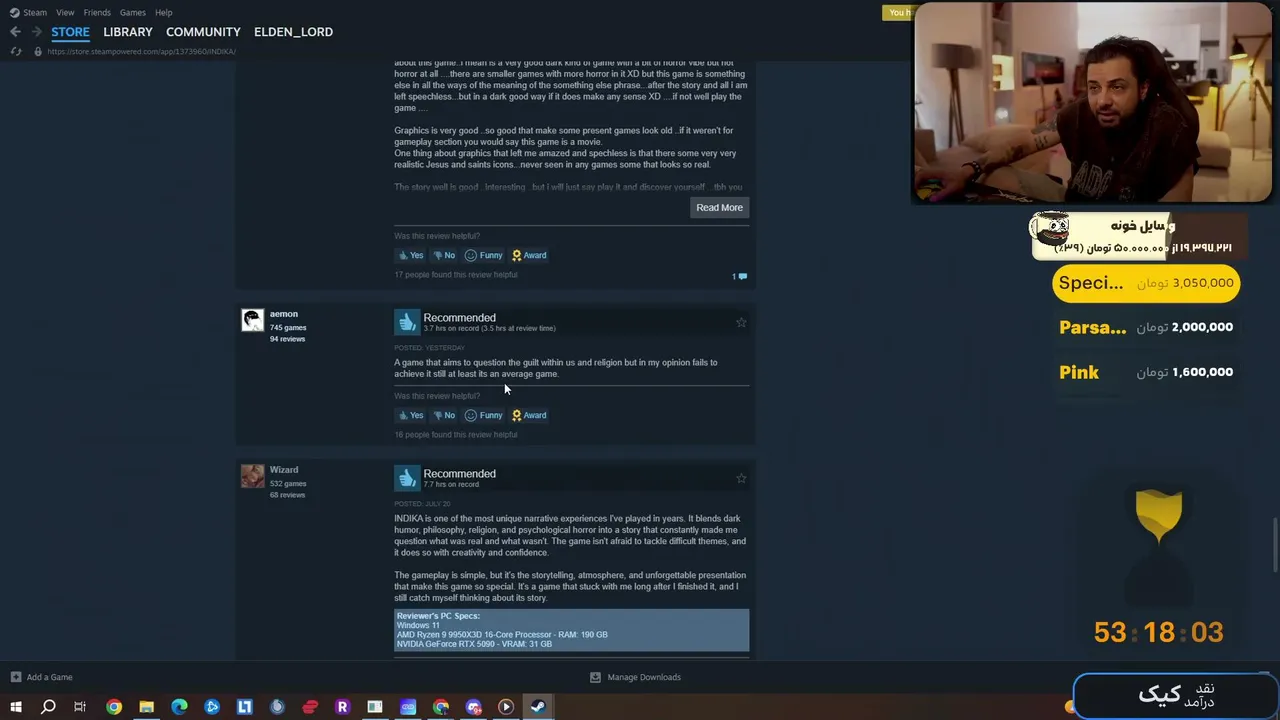Click "7.7 hrs on record" on Wizard's review
The width and height of the screenshot is (1280, 720).
click(451, 485)
